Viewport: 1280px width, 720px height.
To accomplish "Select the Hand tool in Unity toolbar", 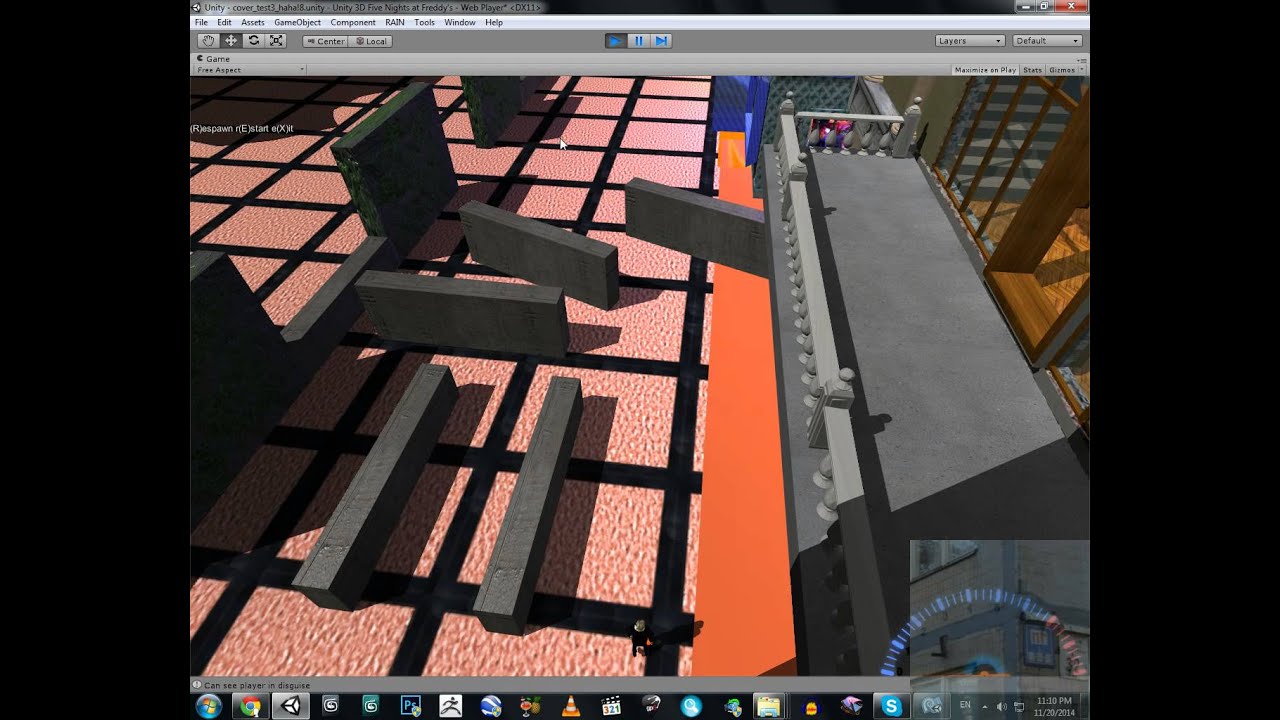I will (x=208, y=41).
